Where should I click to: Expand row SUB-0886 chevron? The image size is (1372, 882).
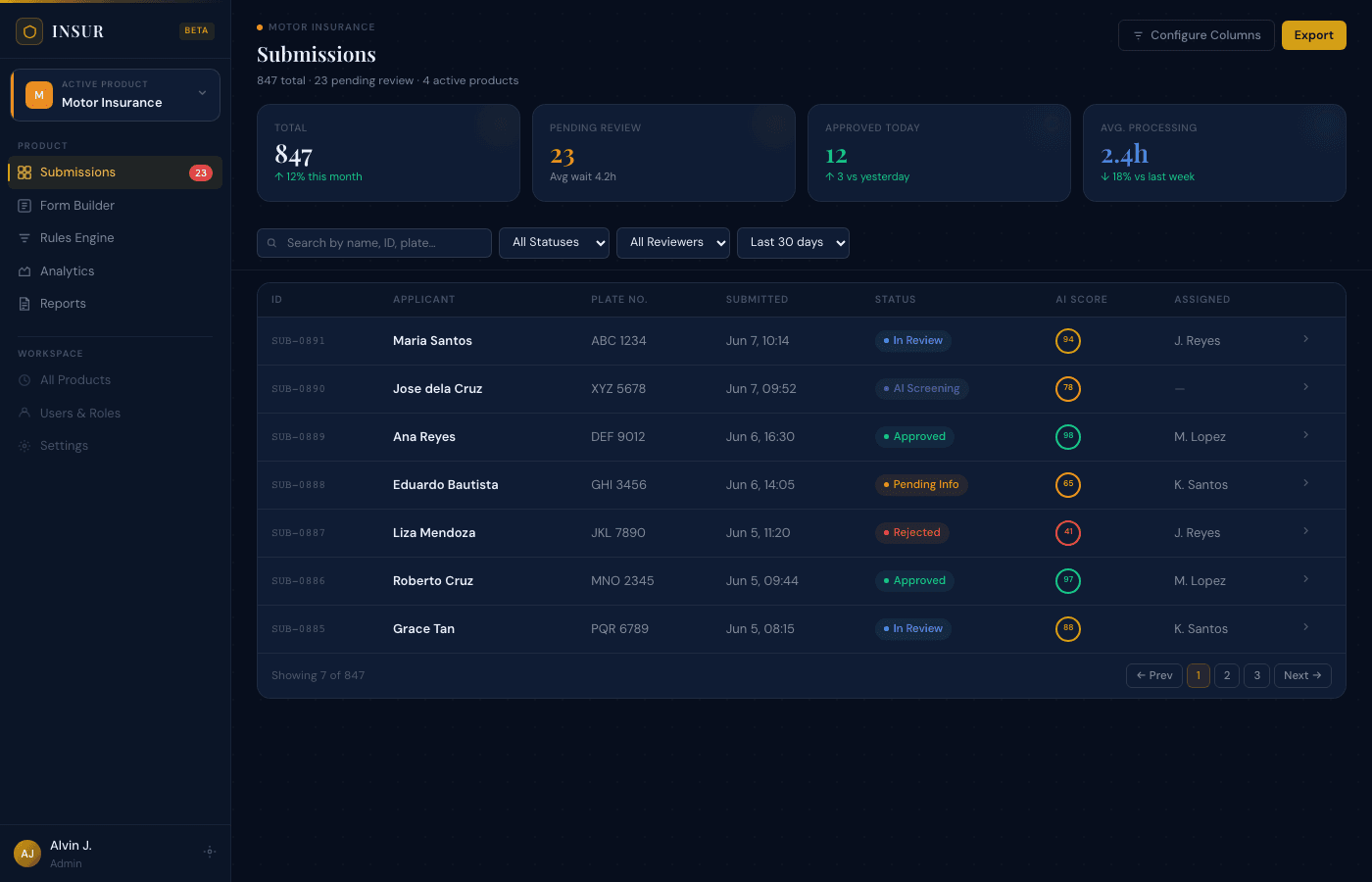[1305, 579]
